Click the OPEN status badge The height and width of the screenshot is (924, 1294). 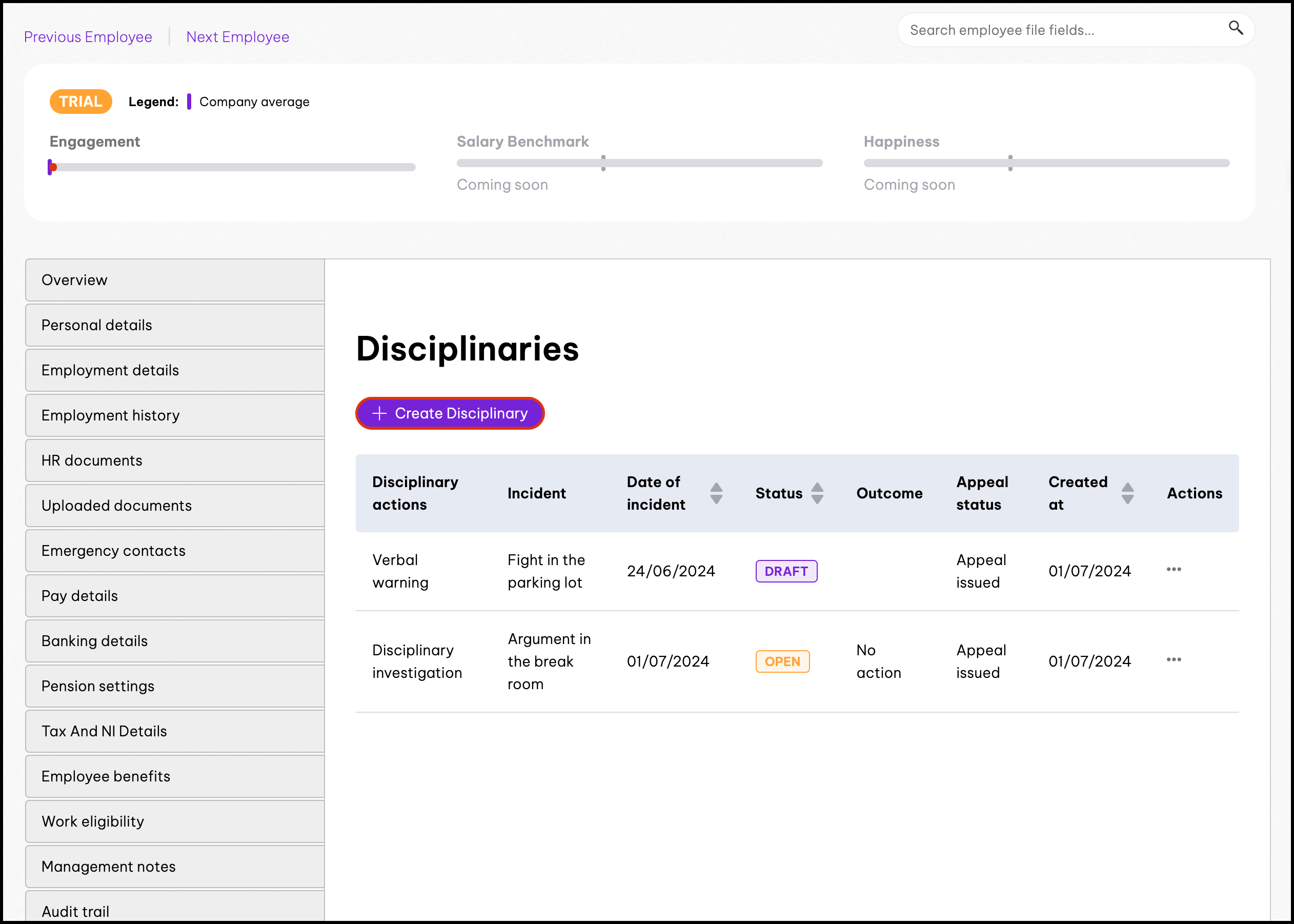(x=782, y=661)
